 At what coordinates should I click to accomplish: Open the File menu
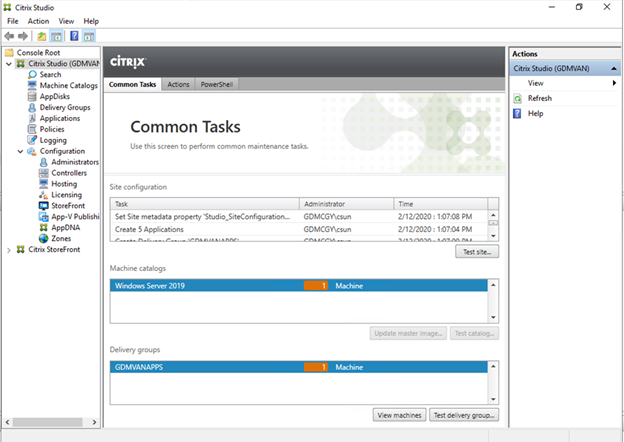(13, 21)
